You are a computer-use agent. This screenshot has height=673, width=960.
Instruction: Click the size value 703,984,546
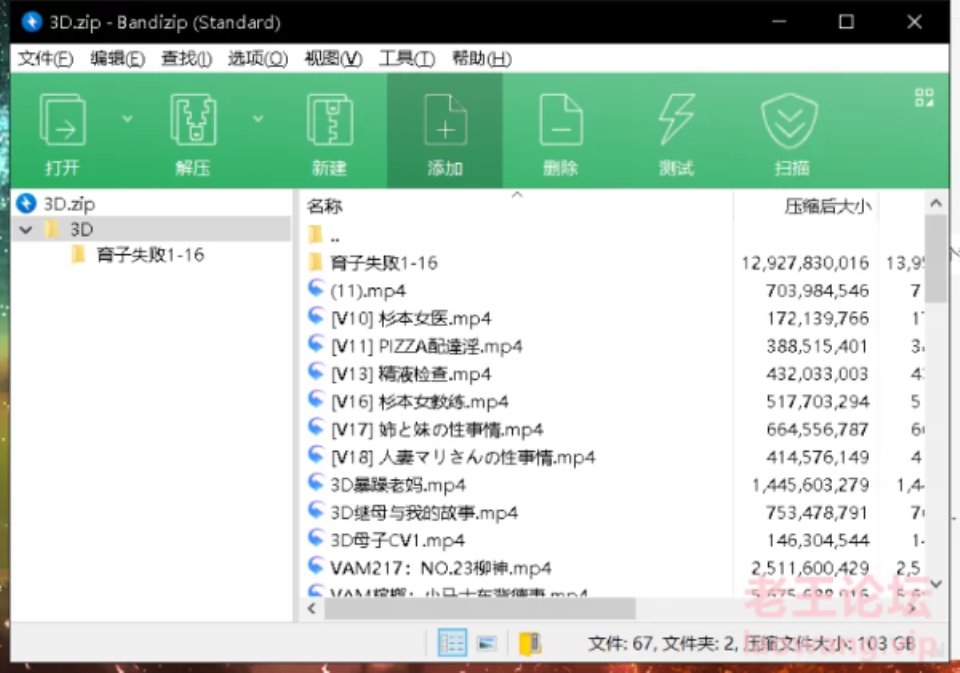point(817,290)
